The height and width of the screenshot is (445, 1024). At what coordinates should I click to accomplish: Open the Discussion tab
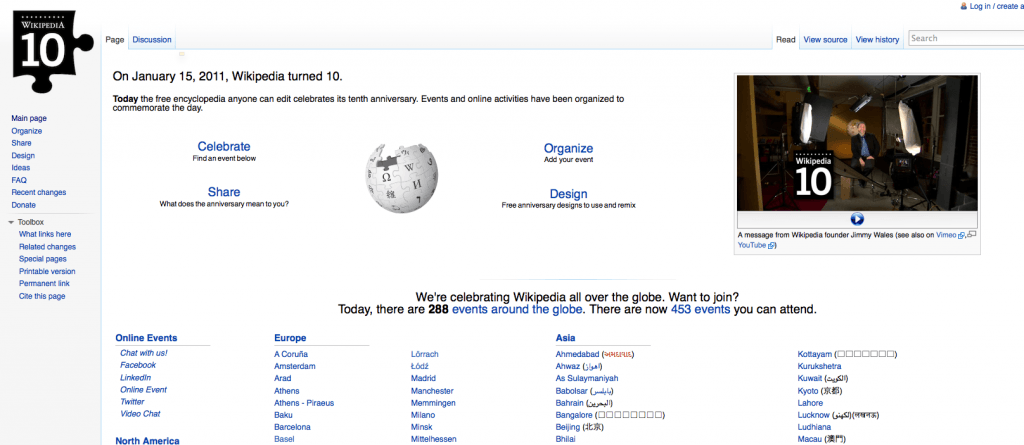pos(152,40)
